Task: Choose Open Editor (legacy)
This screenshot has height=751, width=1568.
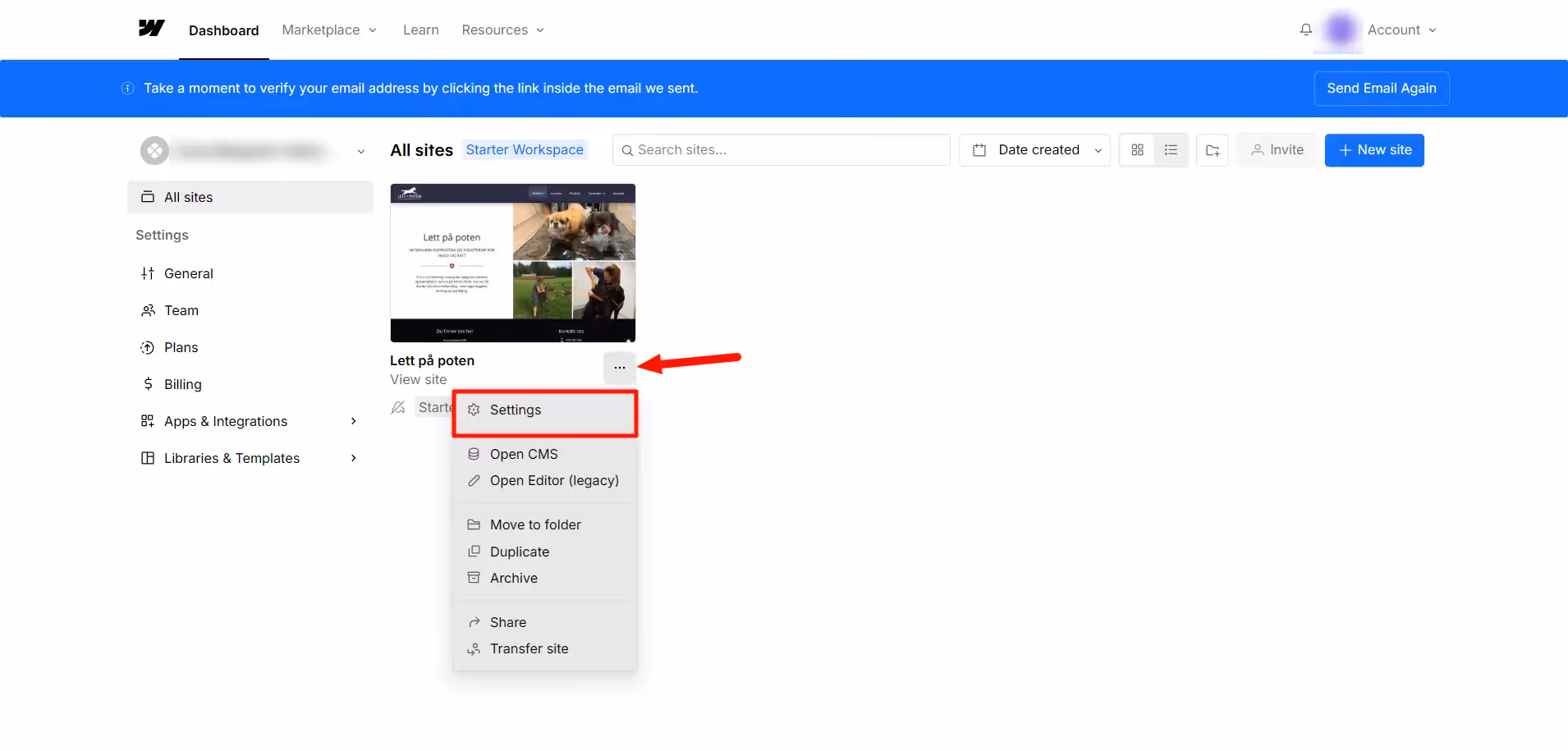Action: click(x=545, y=480)
